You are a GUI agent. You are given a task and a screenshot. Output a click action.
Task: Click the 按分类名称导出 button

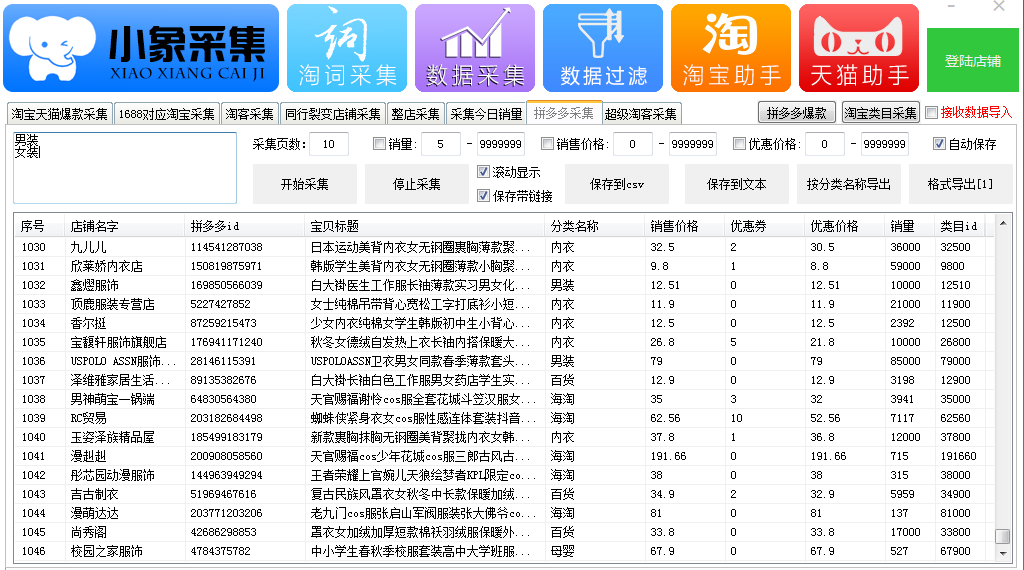point(849,184)
